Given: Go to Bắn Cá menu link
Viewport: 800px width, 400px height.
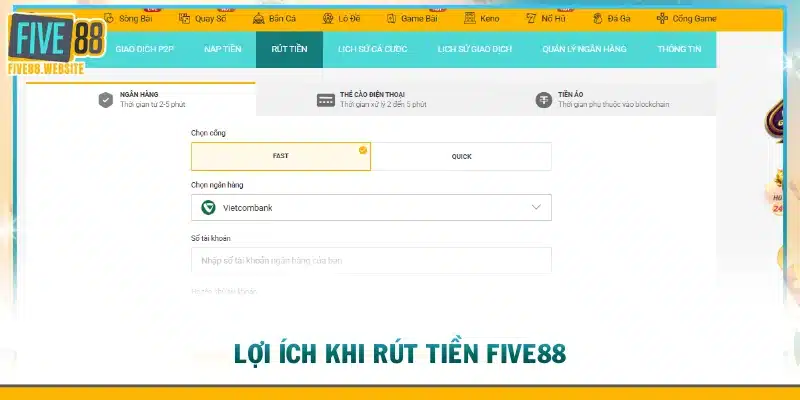Looking at the screenshot, I should pyautogui.click(x=283, y=19).
